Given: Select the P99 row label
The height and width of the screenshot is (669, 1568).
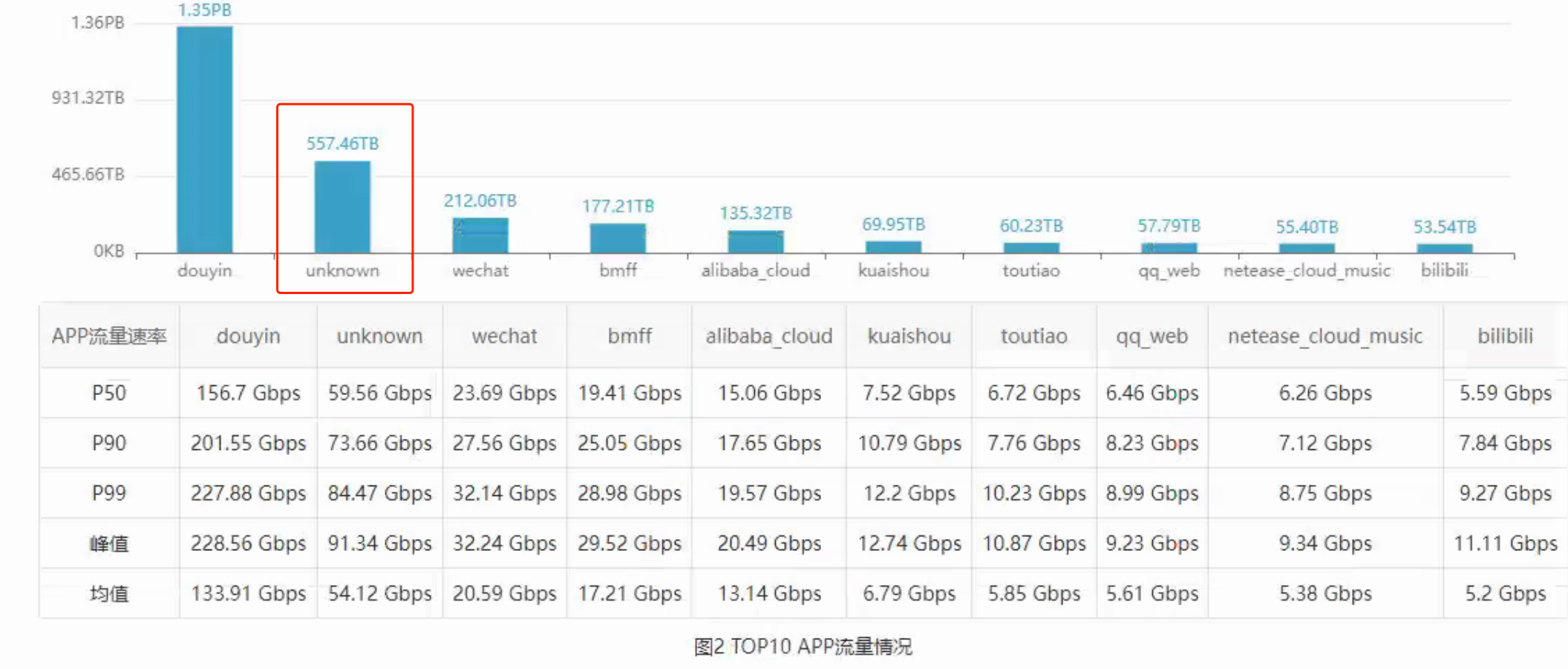Looking at the screenshot, I should click(109, 493).
